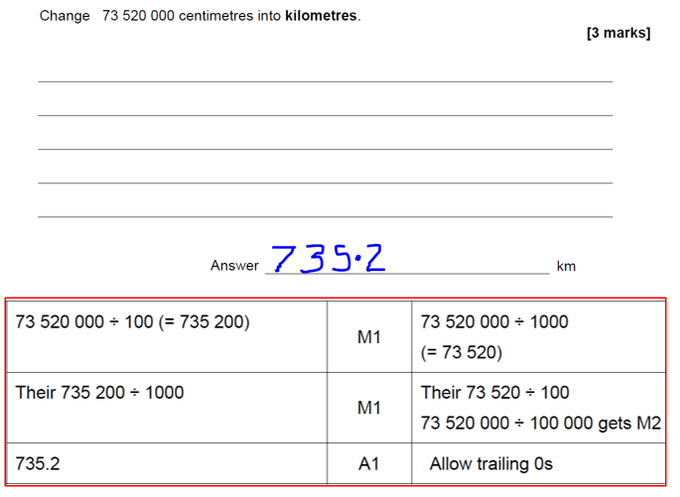Viewport: 680px width, 497px height.
Task: Click the "Their 735 200 ÷ 1000" cell
Action: (x=100, y=392)
